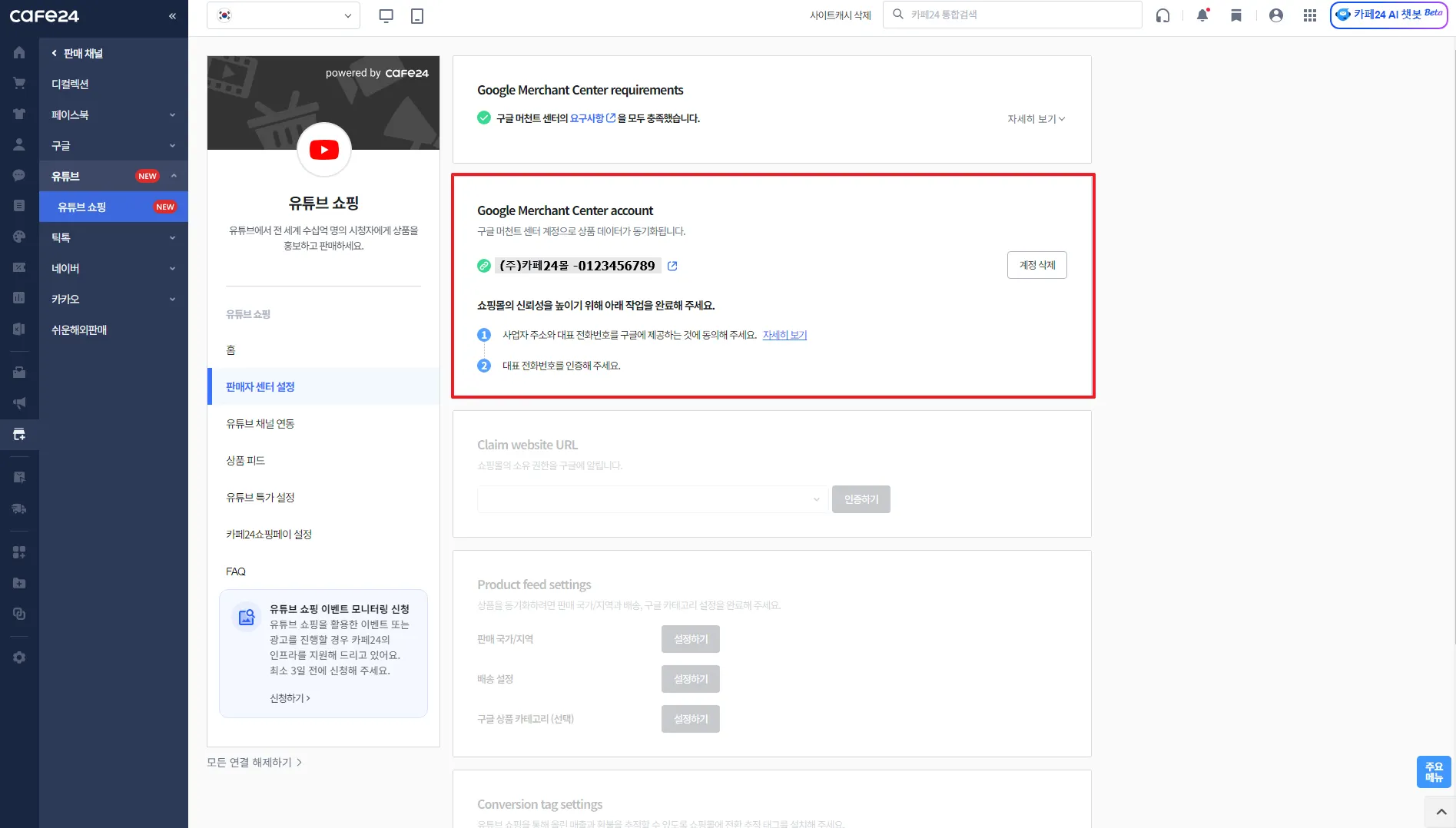Image resolution: width=1456 pixels, height=828 pixels.
Task: Focus the 카페24 통합검색 search field
Action: (1013, 15)
